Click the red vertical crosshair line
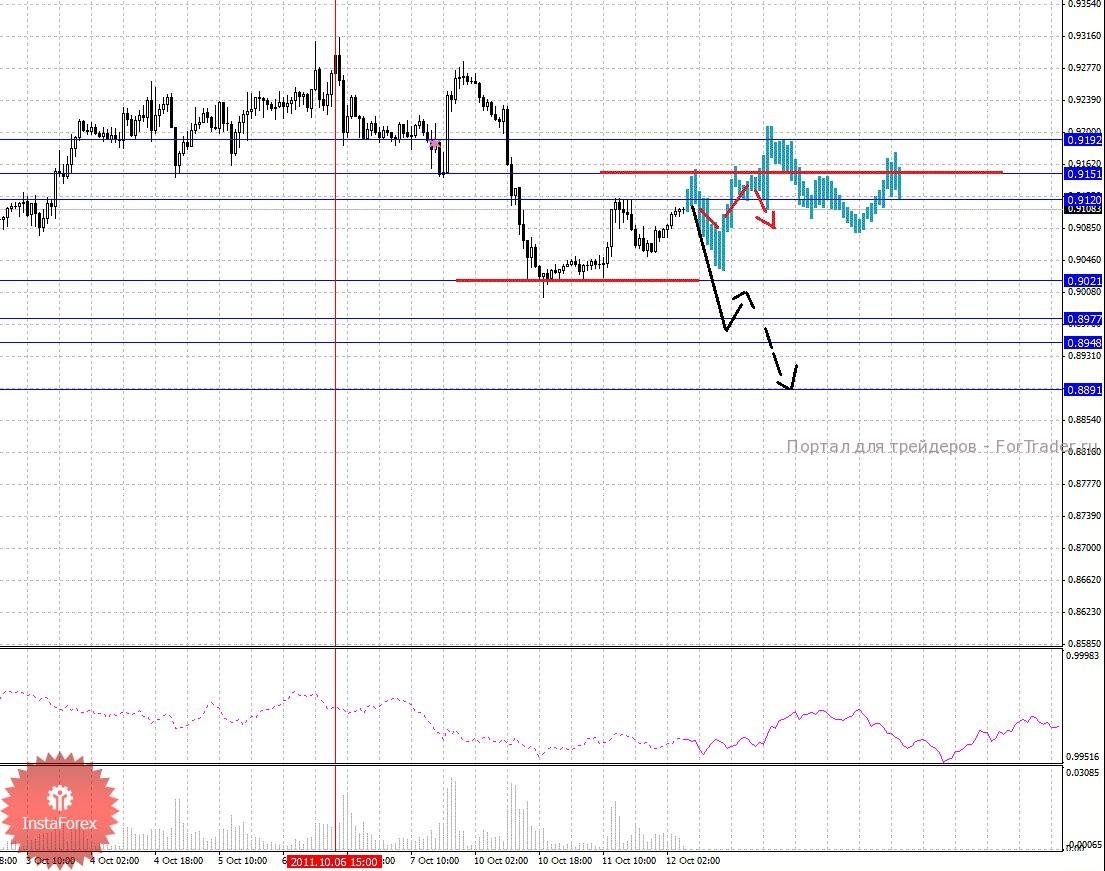This screenshot has height=871, width=1105. tap(335, 500)
